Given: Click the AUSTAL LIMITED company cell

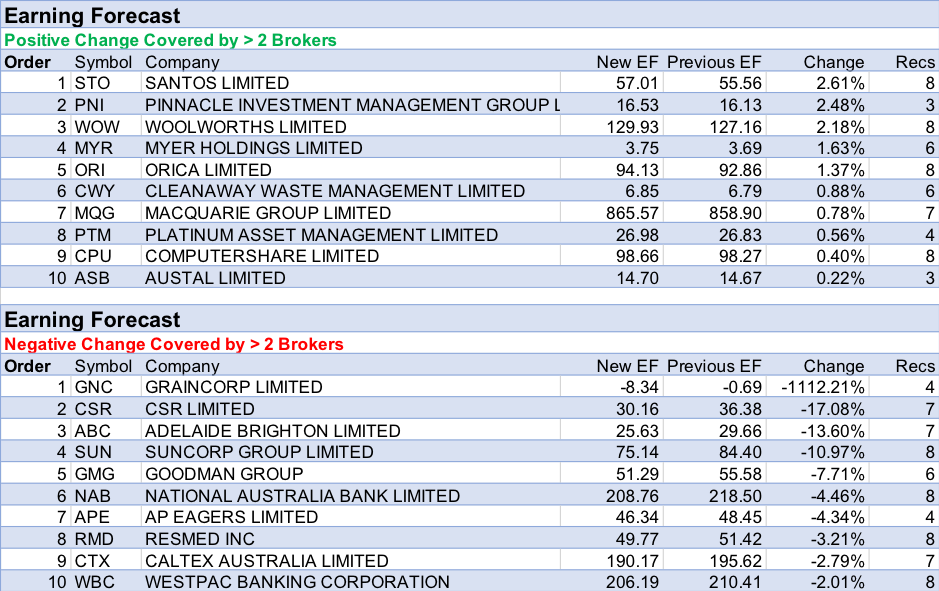Looking at the screenshot, I should pos(215,278).
